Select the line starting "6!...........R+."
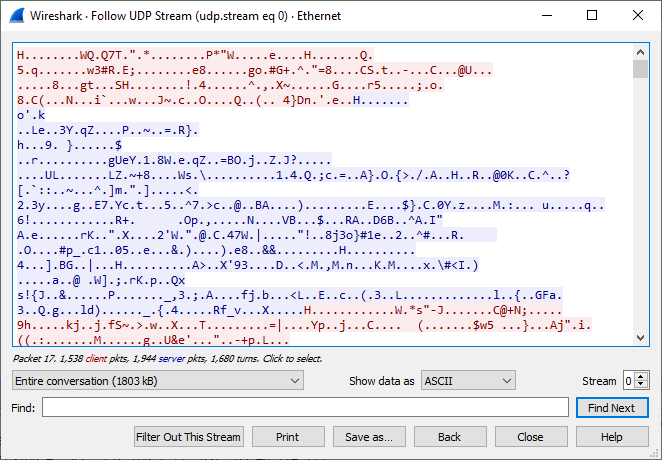 (x=230, y=220)
